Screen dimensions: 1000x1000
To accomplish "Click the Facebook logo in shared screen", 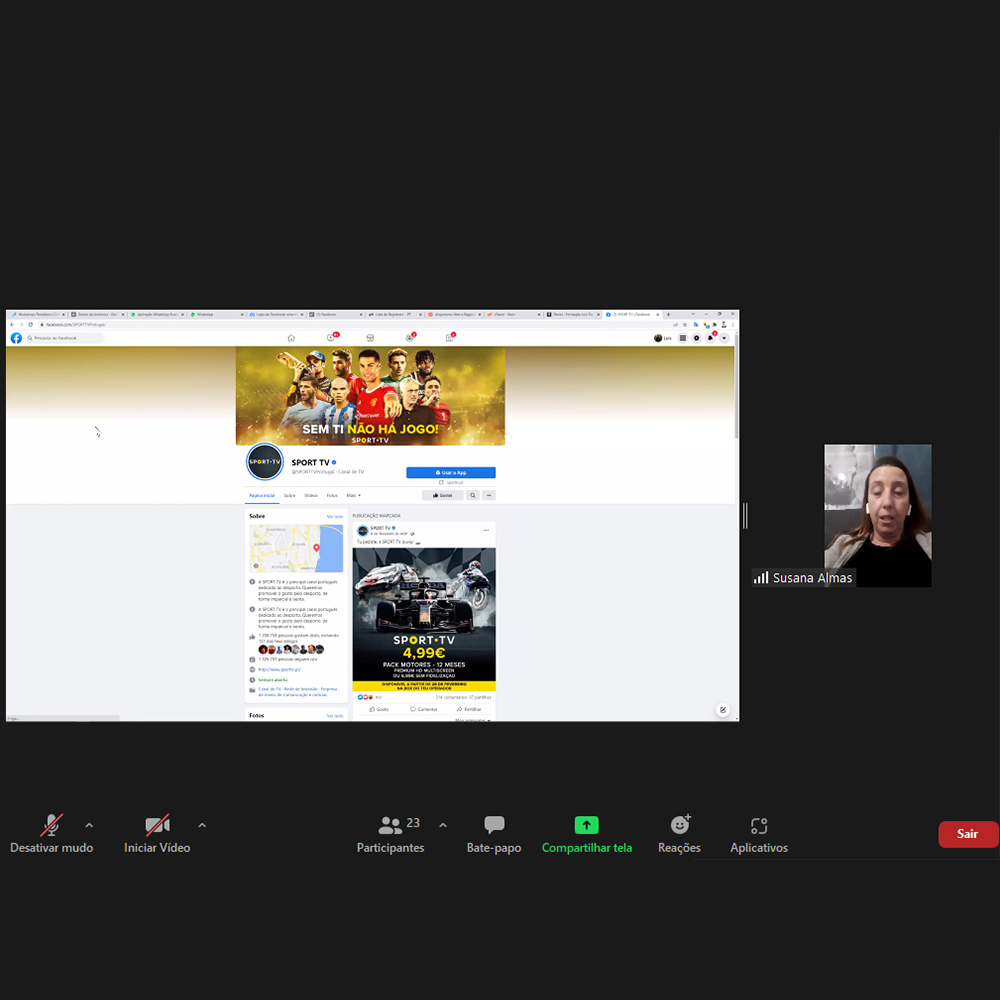I will [x=16, y=338].
